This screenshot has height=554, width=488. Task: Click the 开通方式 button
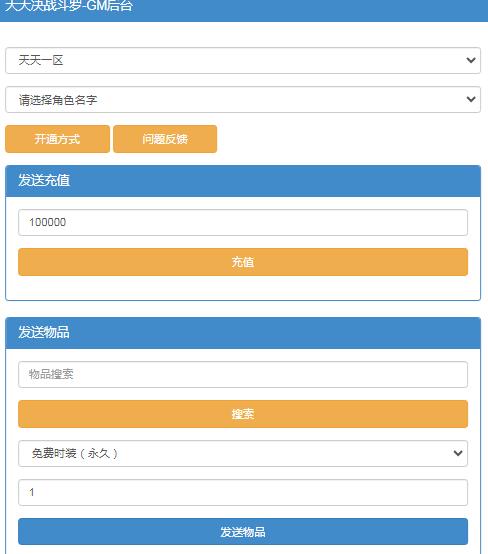(x=57, y=139)
